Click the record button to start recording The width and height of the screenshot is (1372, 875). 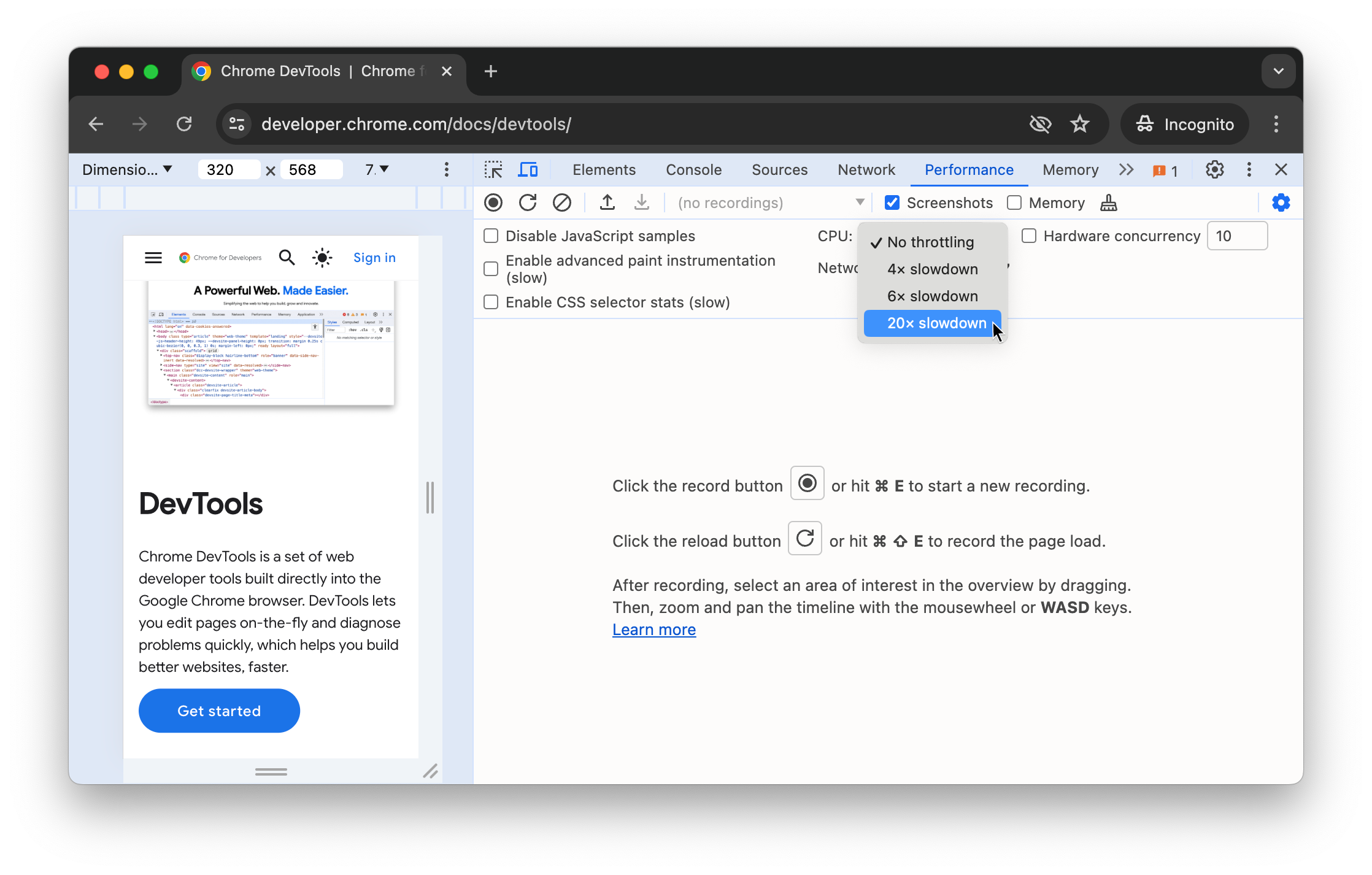(x=493, y=203)
